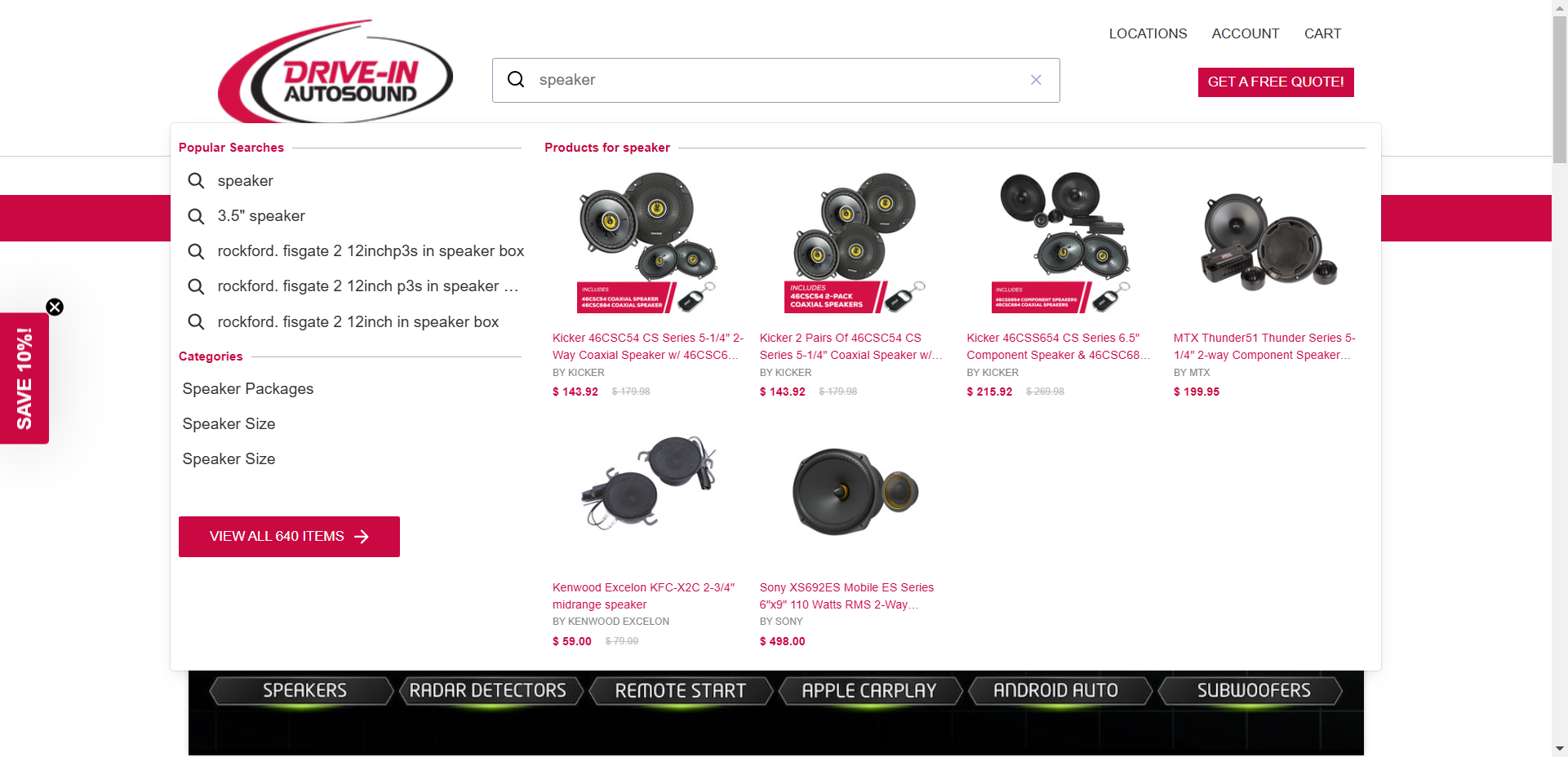1568x757 pixels.
Task: Select 'rockford. fisgate 2 12inch in speaker box' suggestion
Action: [x=358, y=322]
